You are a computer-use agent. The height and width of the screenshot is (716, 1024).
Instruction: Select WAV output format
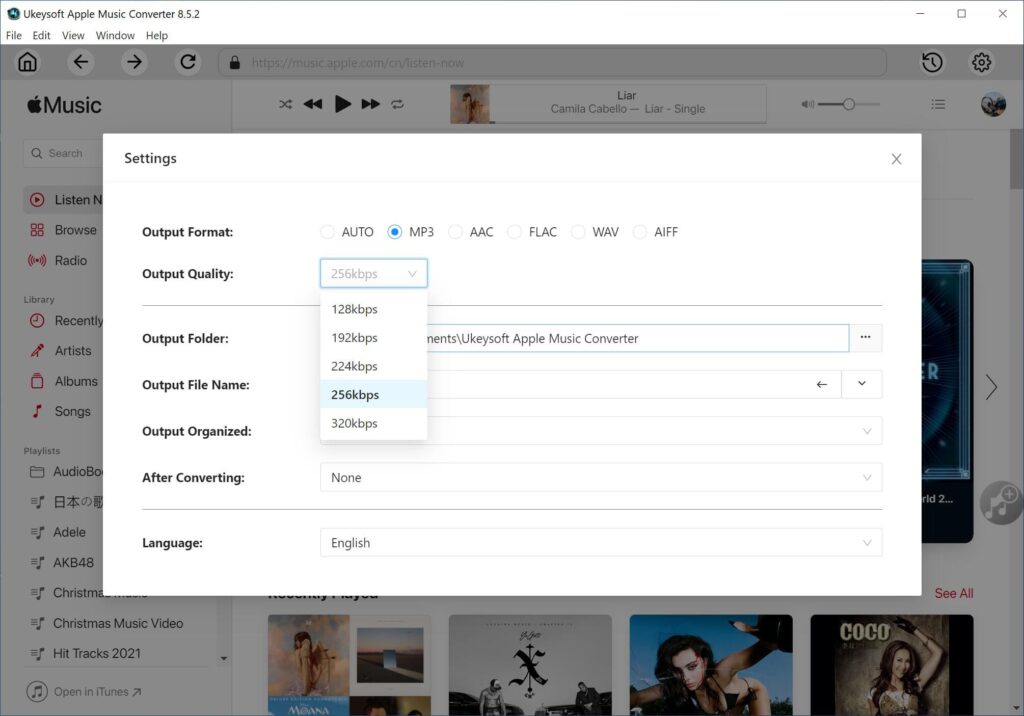point(578,232)
